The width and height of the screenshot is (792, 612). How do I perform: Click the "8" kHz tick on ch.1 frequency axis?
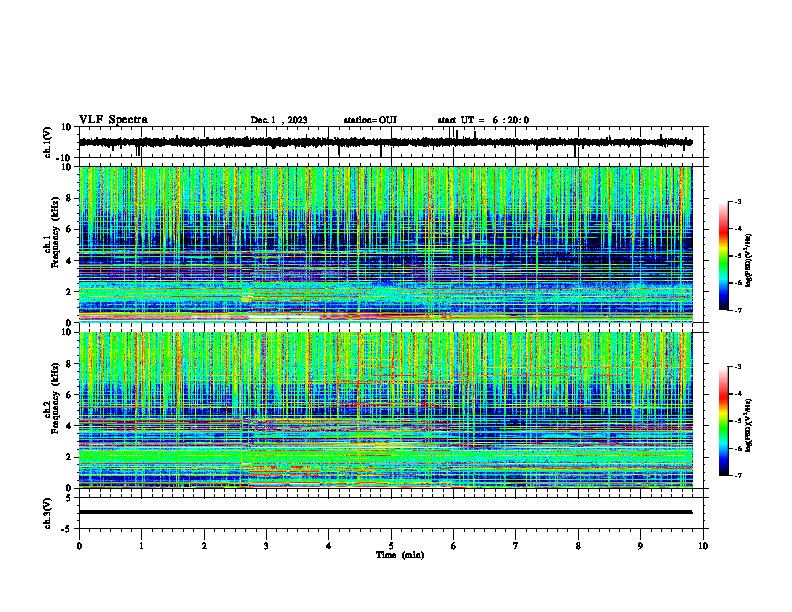pyautogui.click(x=69, y=198)
